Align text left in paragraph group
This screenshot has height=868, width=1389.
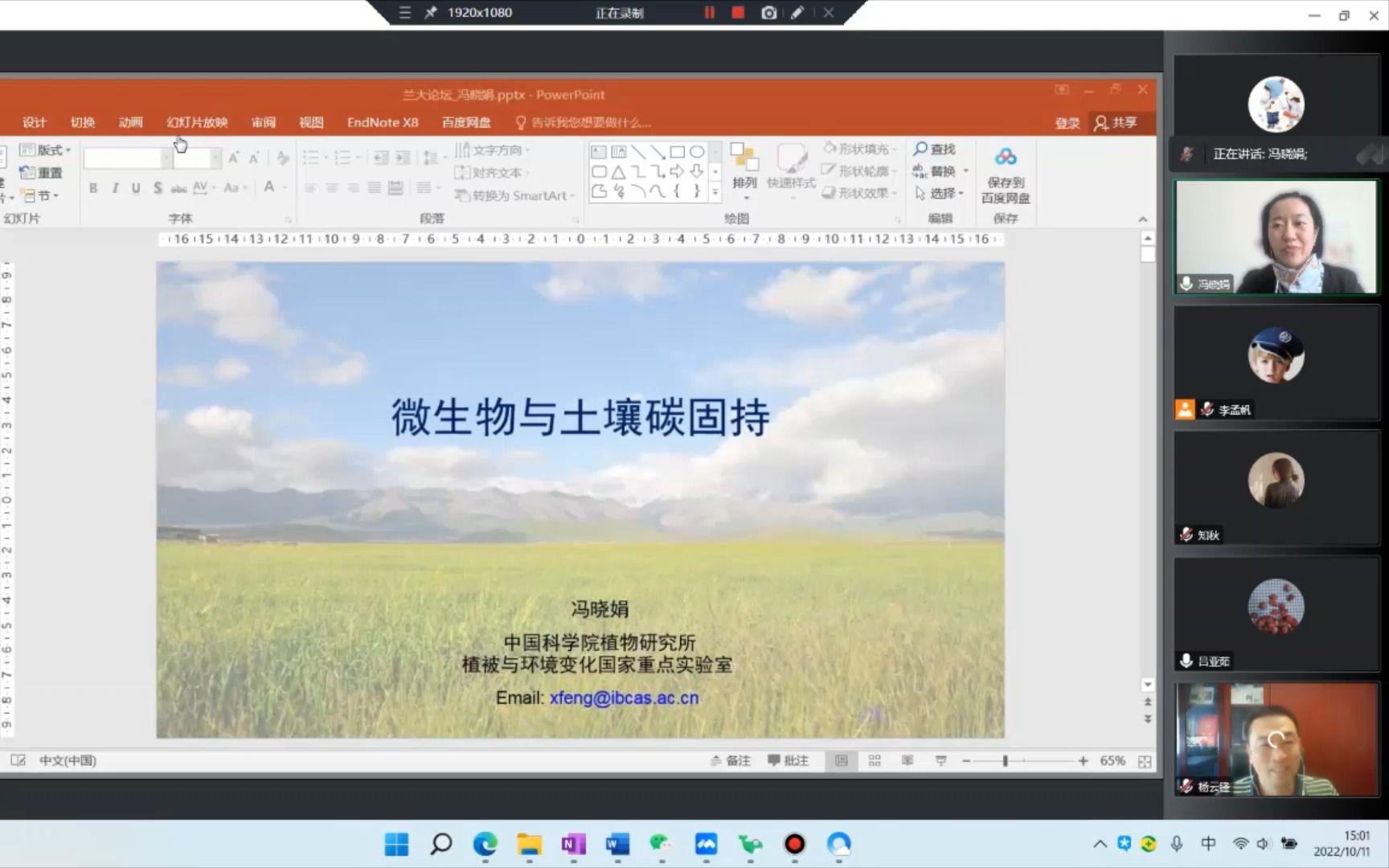(310, 188)
